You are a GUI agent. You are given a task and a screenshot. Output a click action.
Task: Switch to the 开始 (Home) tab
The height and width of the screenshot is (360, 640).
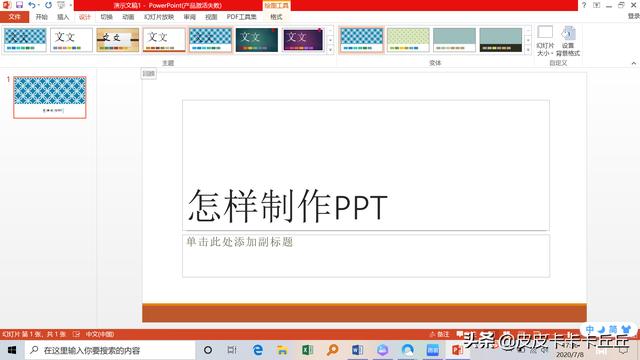tap(42, 17)
